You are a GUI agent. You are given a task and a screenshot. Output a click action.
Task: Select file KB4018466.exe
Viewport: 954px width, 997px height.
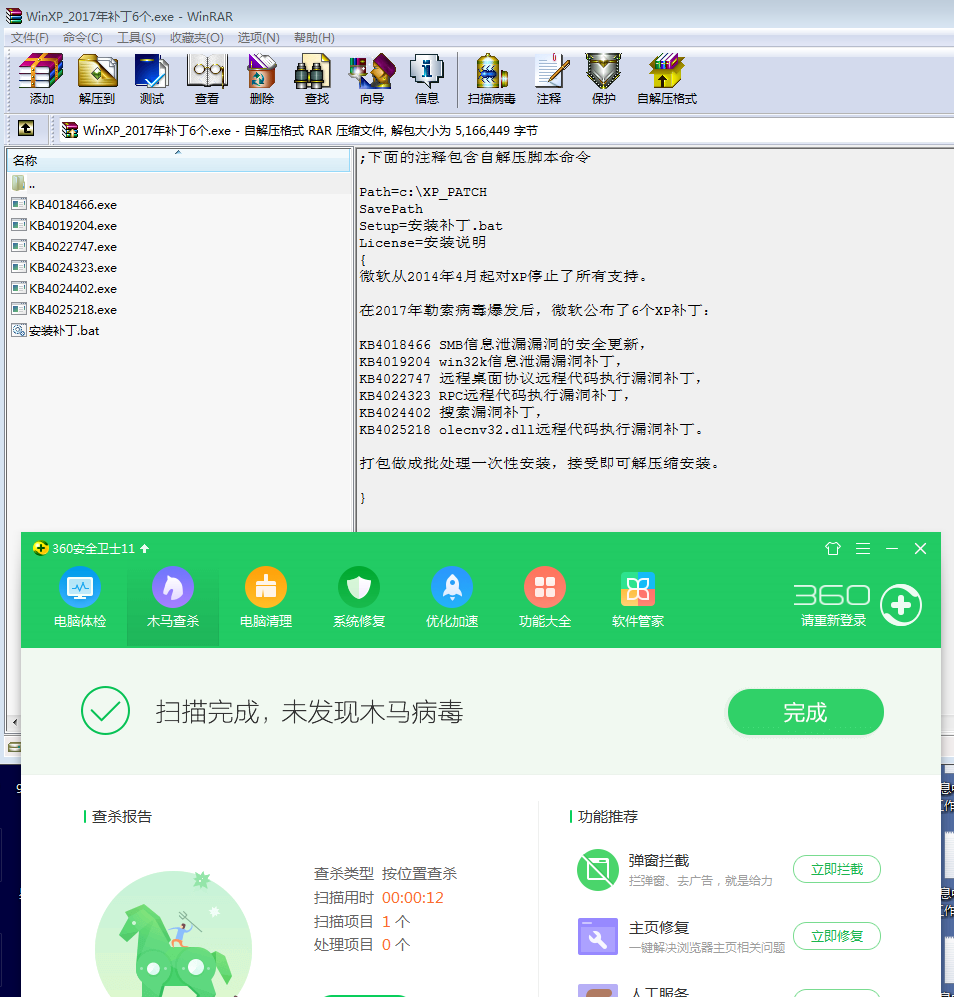pyautogui.click(x=64, y=205)
